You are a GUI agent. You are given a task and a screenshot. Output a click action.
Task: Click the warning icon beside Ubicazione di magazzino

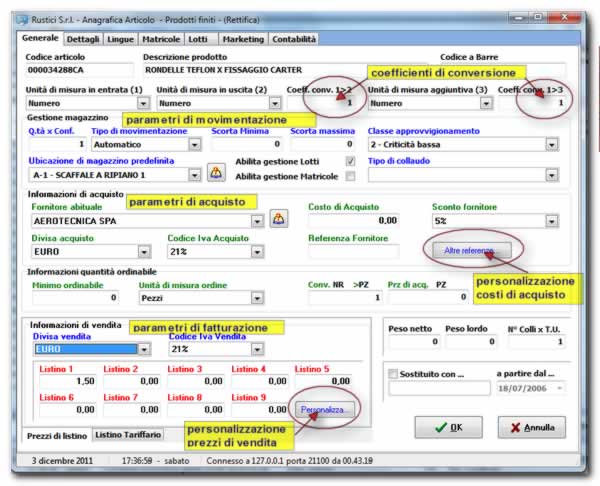[216, 174]
